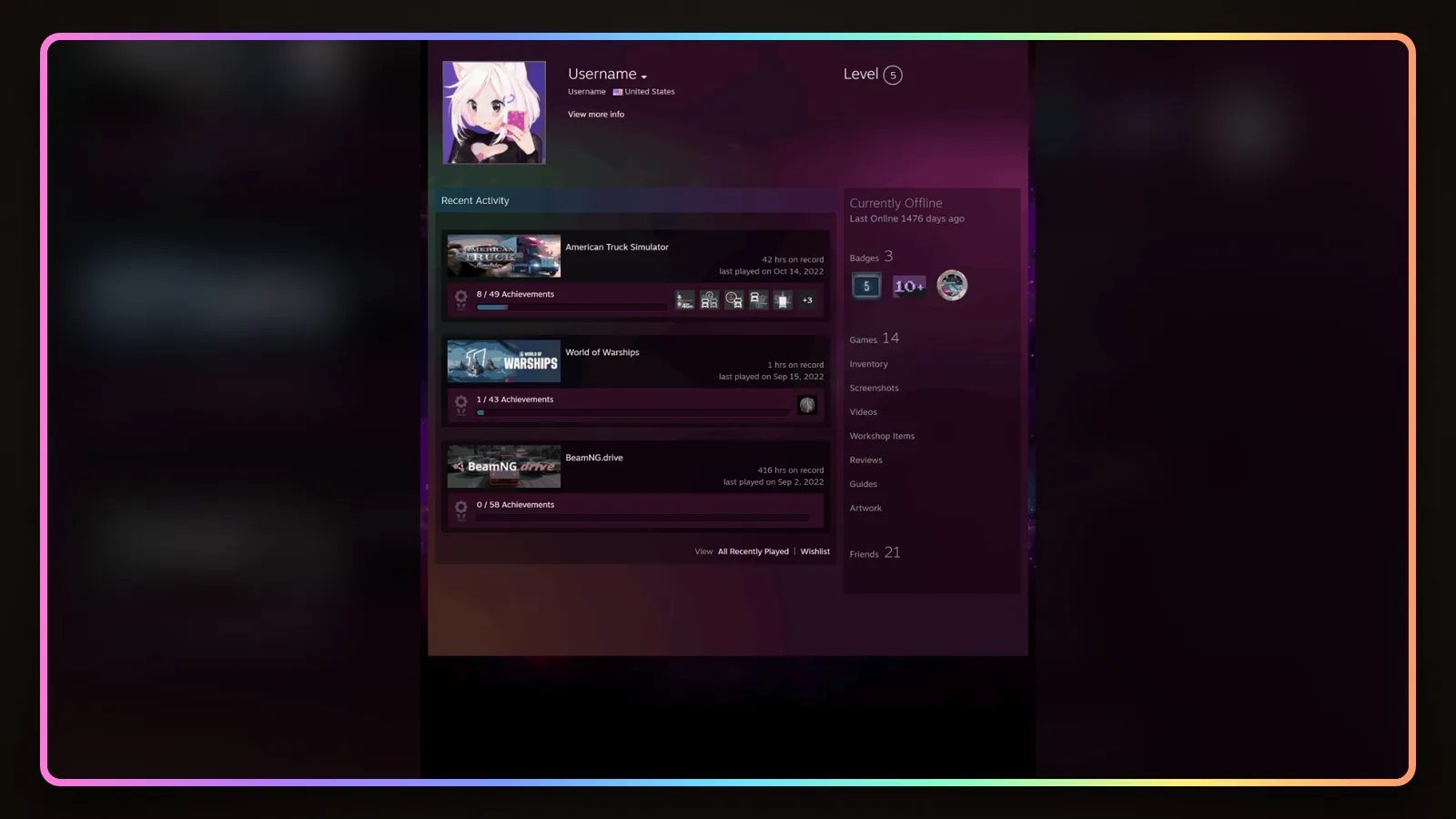View the World of Warships unlocked achievement icon
1456x819 pixels.
point(807,405)
